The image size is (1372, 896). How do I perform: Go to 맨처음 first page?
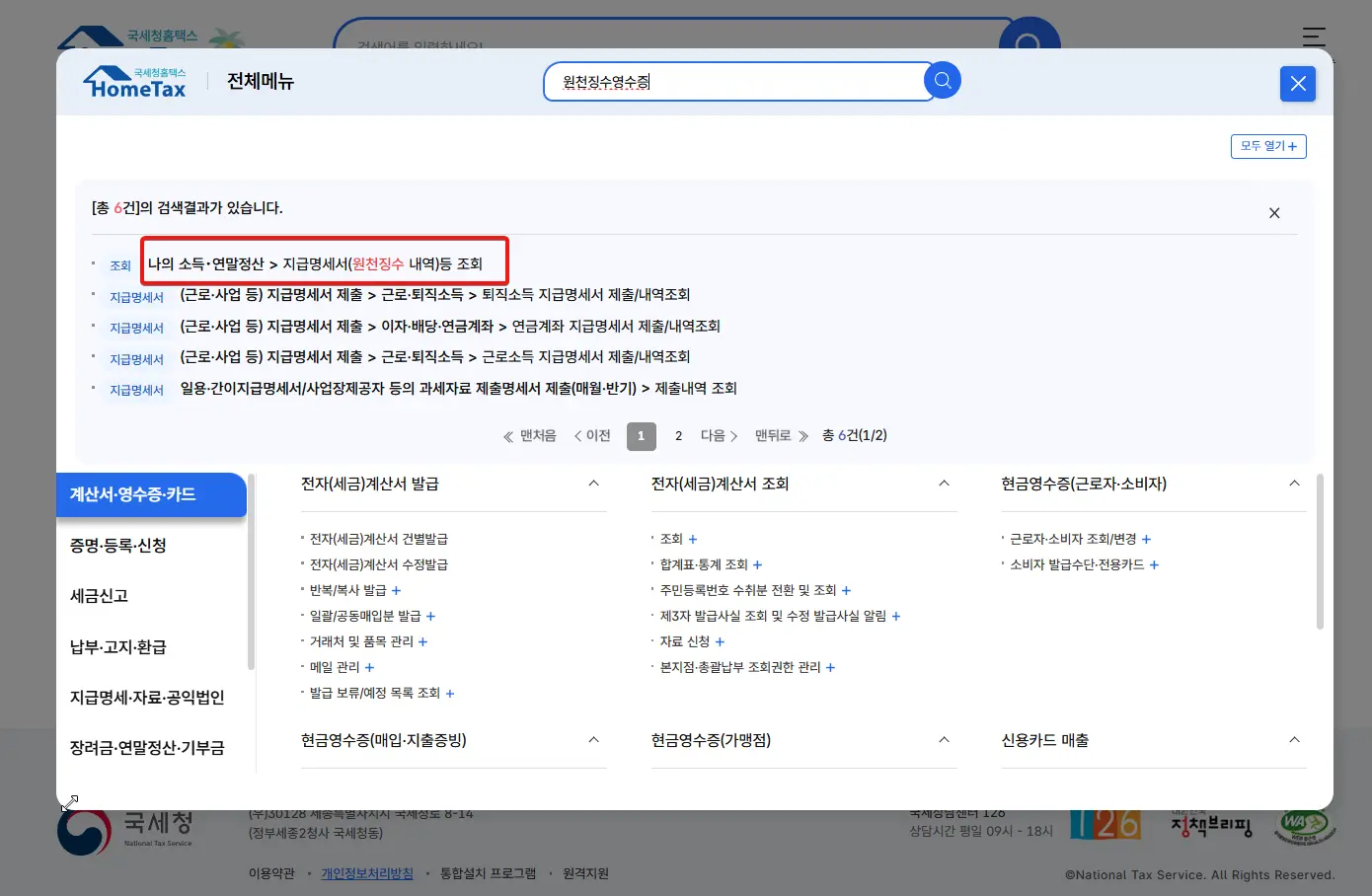[530, 436]
